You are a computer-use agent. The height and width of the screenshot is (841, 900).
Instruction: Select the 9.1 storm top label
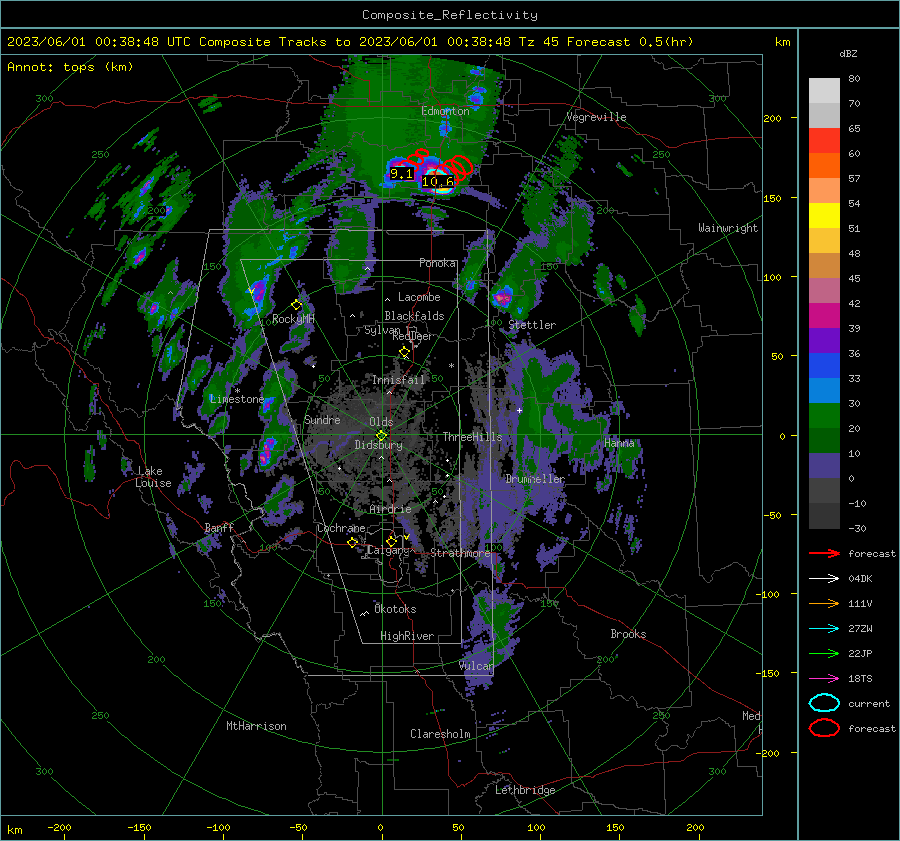point(401,173)
